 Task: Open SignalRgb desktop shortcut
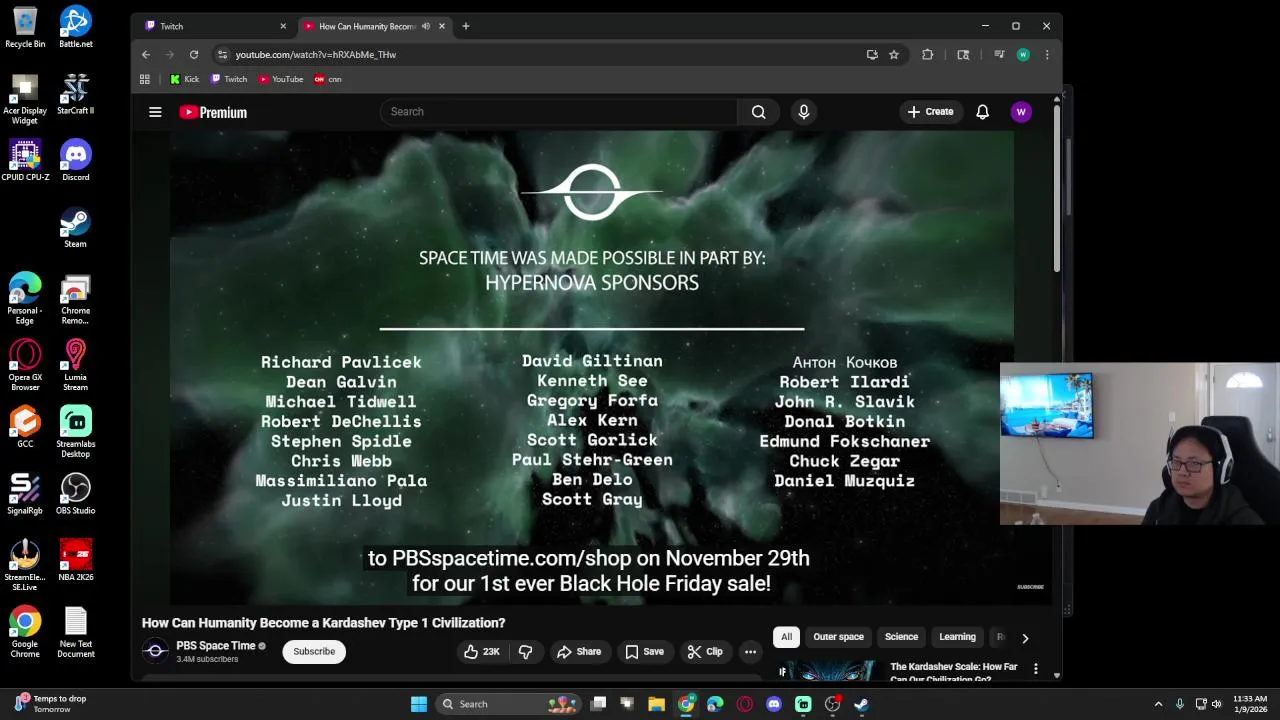click(x=25, y=493)
